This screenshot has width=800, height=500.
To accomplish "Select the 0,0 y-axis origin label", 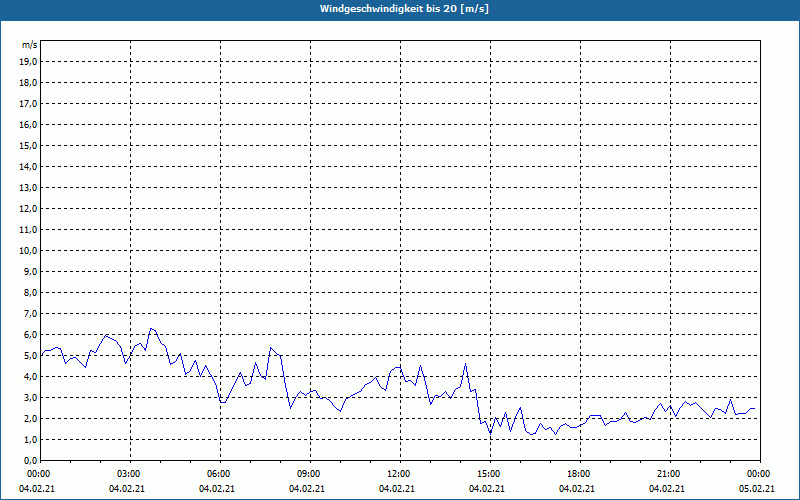I will point(30,460).
